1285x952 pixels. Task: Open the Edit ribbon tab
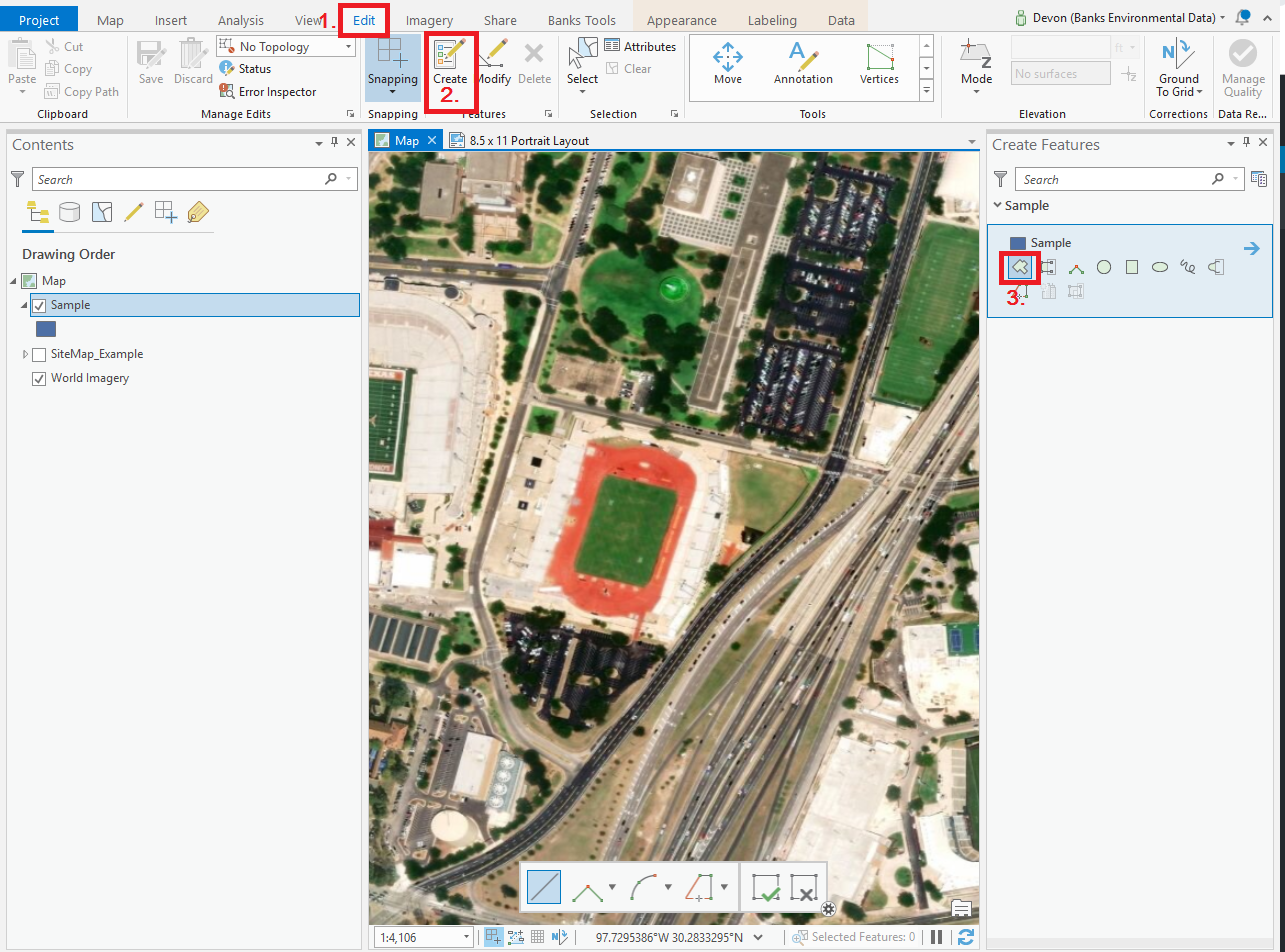coord(364,20)
